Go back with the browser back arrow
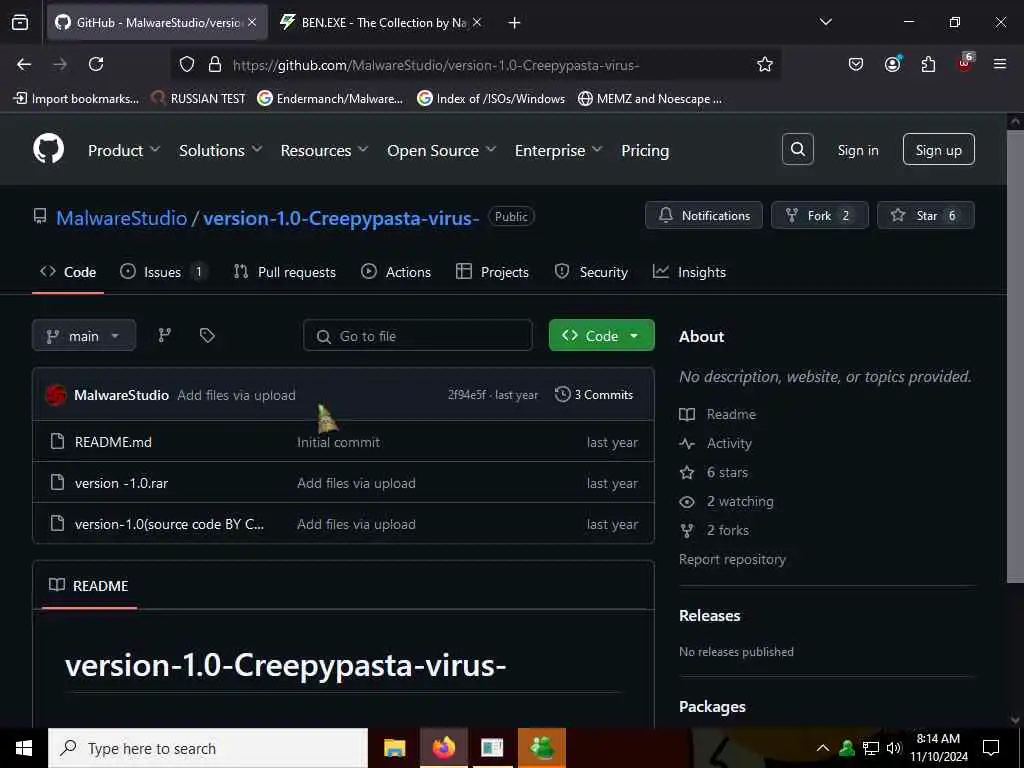Viewport: 1024px width, 768px height. (24, 64)
